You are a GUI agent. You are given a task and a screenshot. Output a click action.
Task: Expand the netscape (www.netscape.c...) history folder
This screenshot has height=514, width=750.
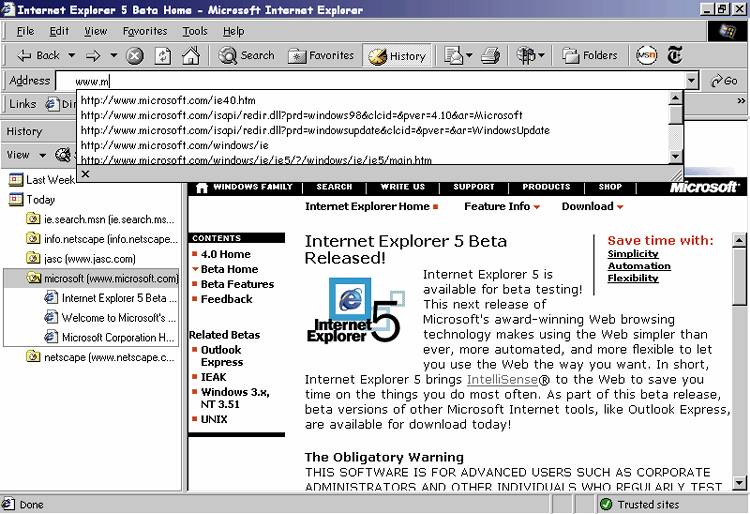100,357
